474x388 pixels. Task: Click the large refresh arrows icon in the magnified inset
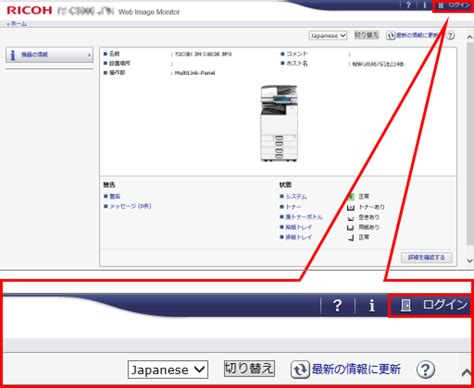tap(300, 370)
